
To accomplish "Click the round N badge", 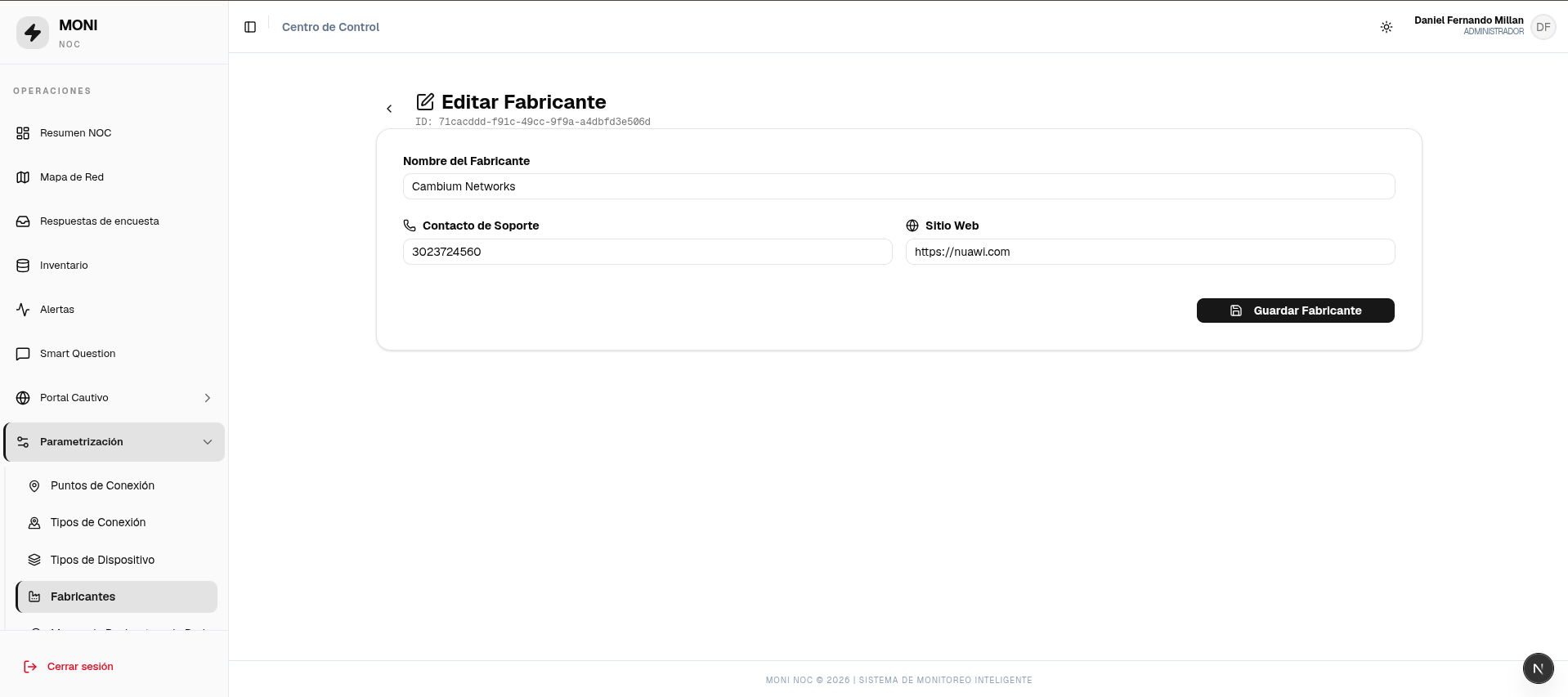I will pyautogui.click(x=1538, y=668).
